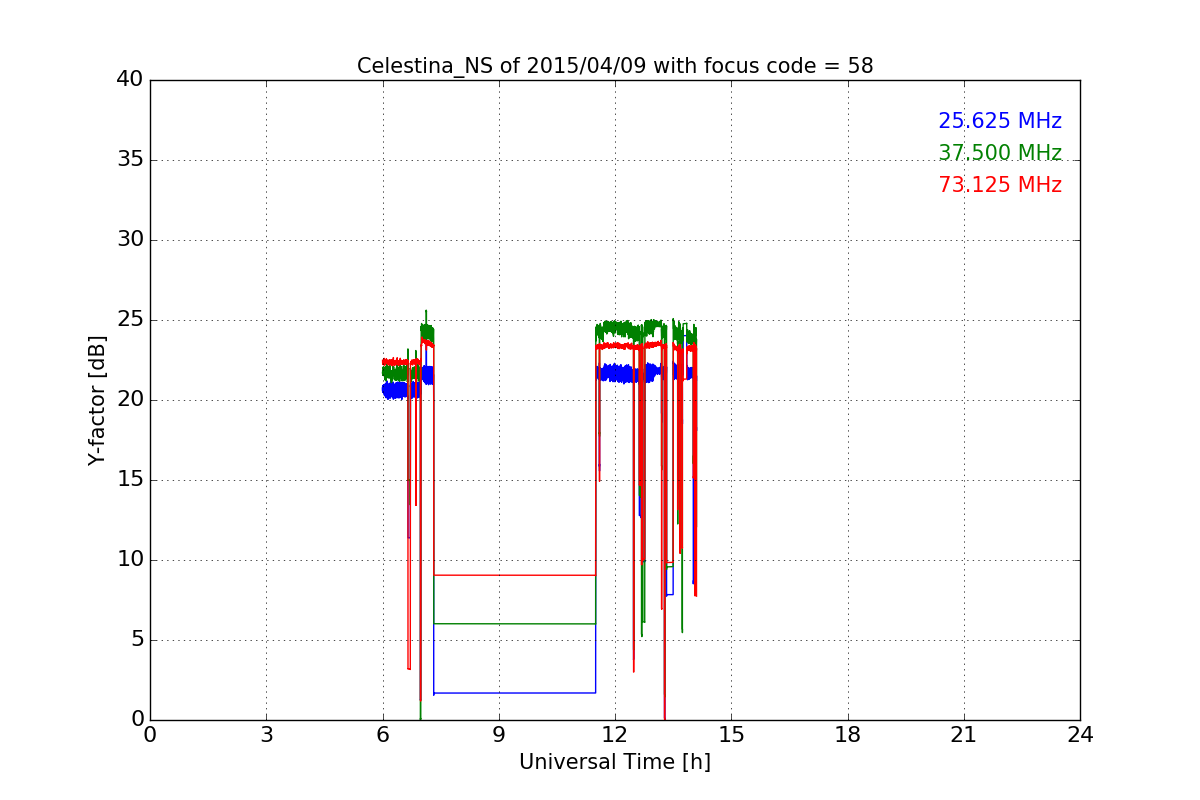Select the red 73.125 MHz legend label
The height and width of the screenshot is (800, 1200).
[x=1000, y=185]
